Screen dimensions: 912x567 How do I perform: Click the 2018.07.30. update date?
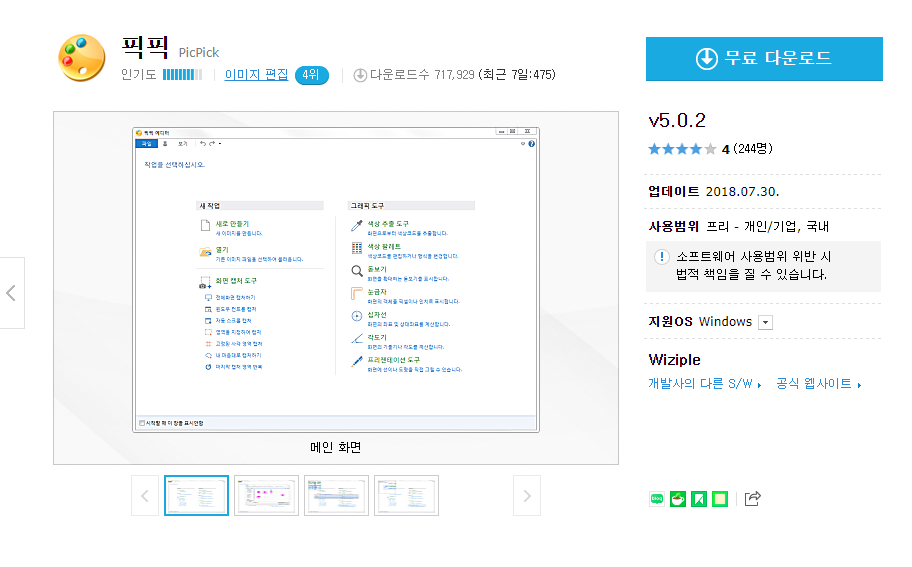[x=742, y=192]
